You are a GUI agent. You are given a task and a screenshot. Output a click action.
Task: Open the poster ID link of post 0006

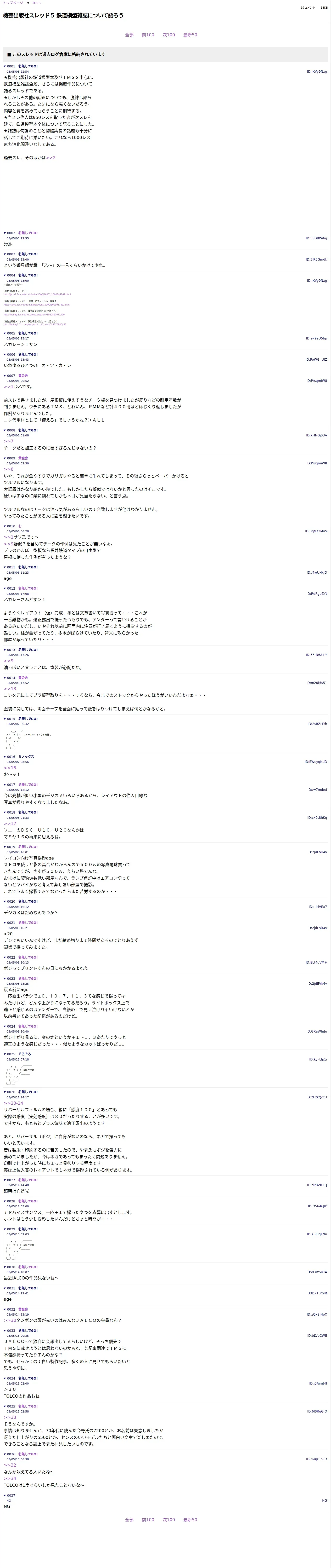pyautogui.click(x=316, y=360)
